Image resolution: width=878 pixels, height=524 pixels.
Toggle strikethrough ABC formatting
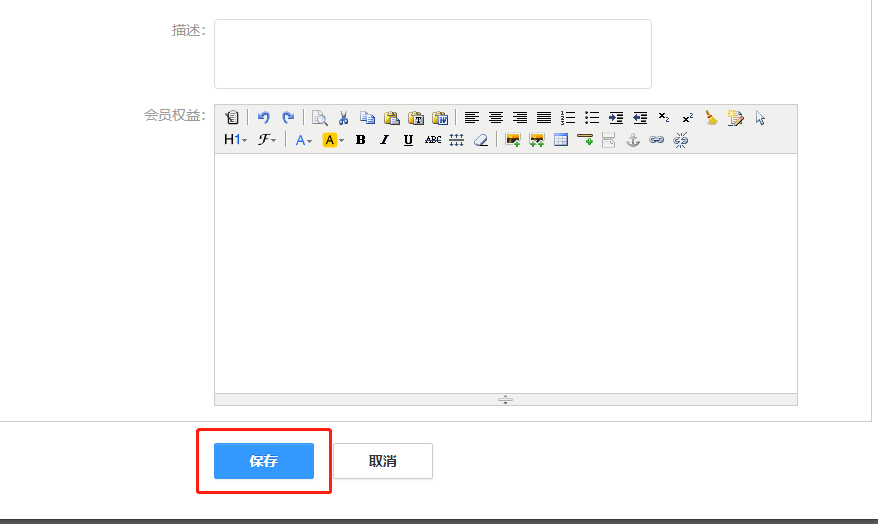432,140
